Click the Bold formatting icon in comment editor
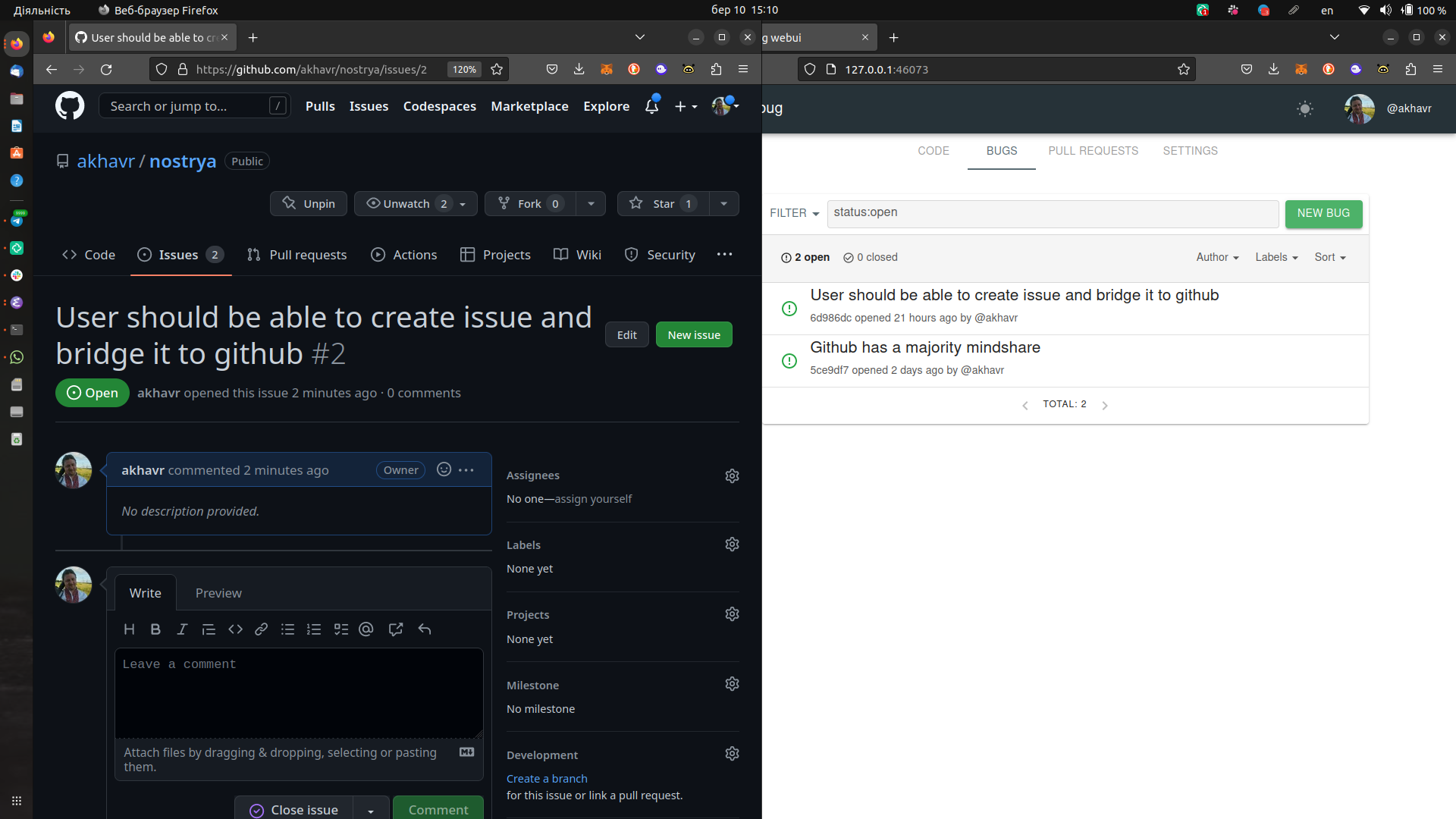The image size is (1456, 819). point(155,629)
